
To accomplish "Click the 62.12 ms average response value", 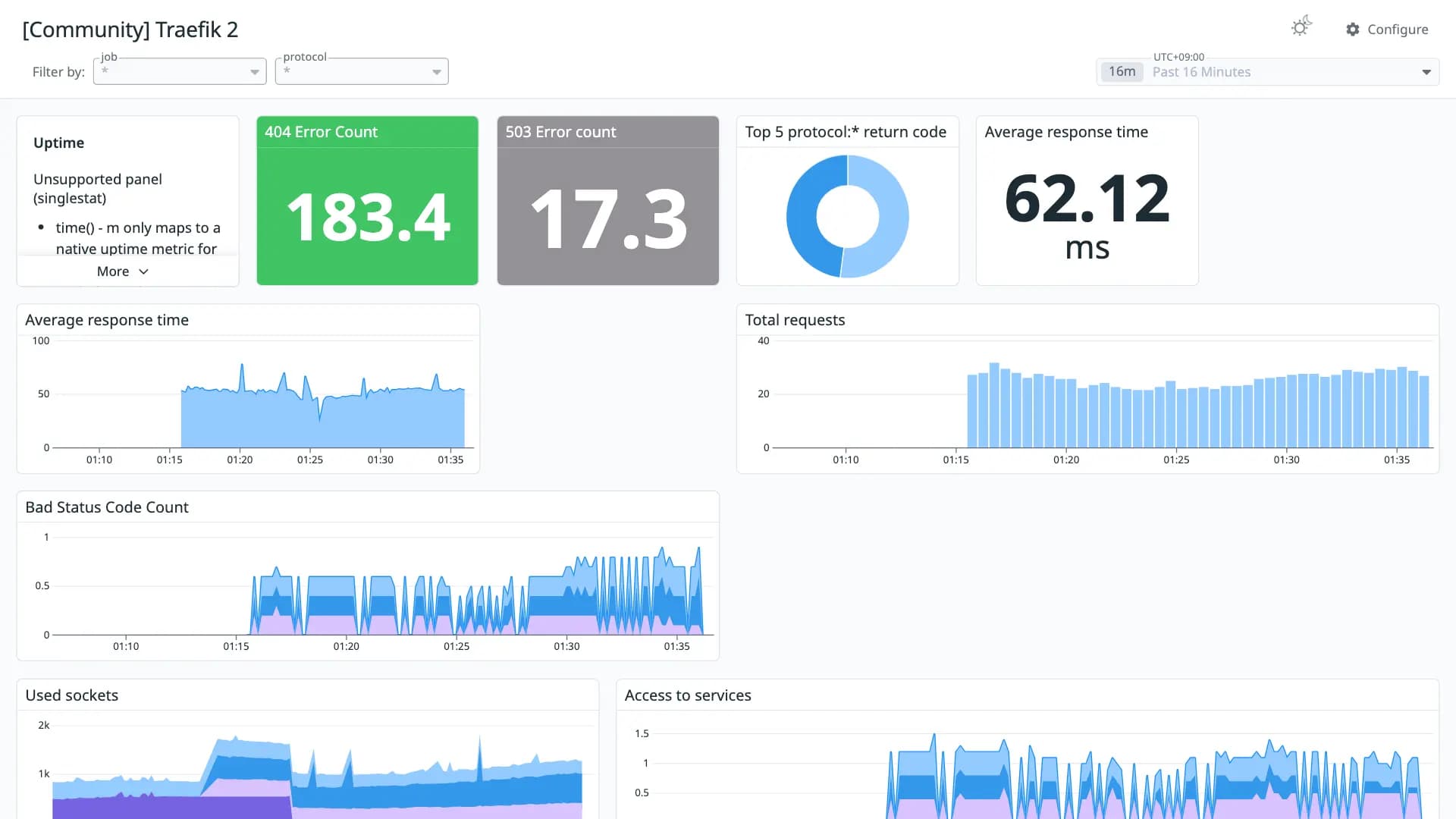I will 1087,216.
